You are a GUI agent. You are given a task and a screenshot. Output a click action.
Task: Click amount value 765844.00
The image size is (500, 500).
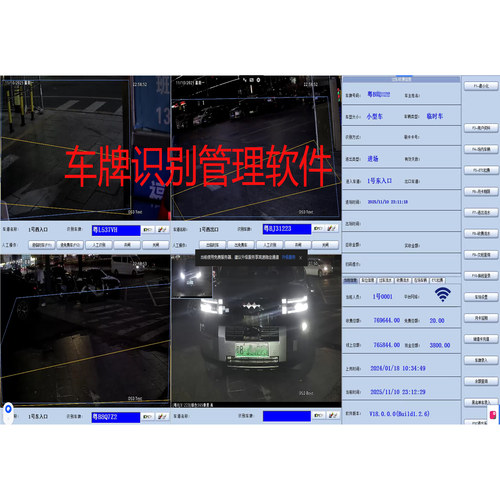pyautogui.click(x=387, y=345)
